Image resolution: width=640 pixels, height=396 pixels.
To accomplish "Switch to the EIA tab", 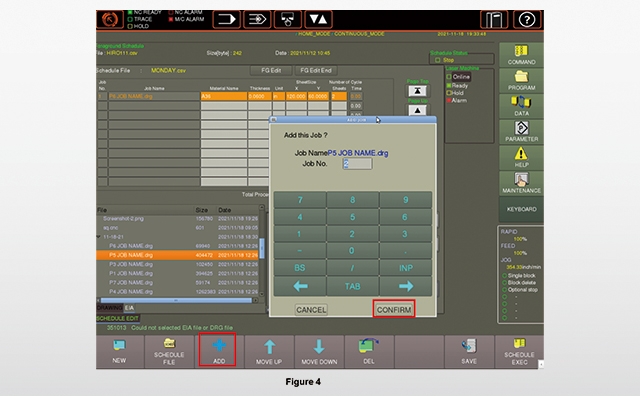I will pyautogui.click(x=129, y=308).
